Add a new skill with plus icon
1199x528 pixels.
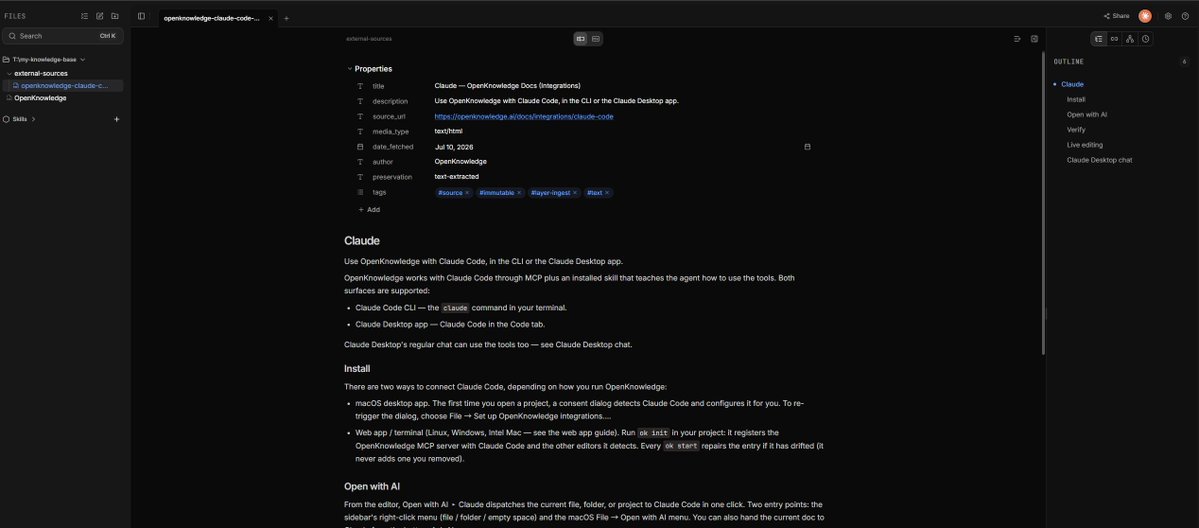[x=116, y=119]
